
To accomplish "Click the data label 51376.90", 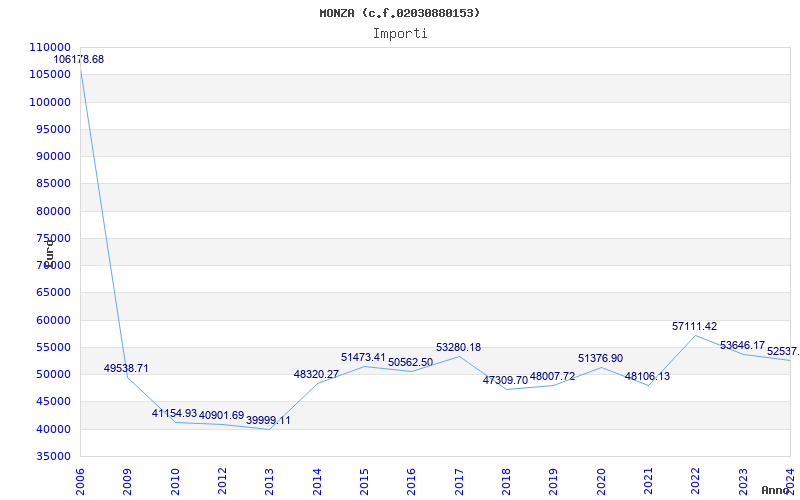I will (601, 359).
